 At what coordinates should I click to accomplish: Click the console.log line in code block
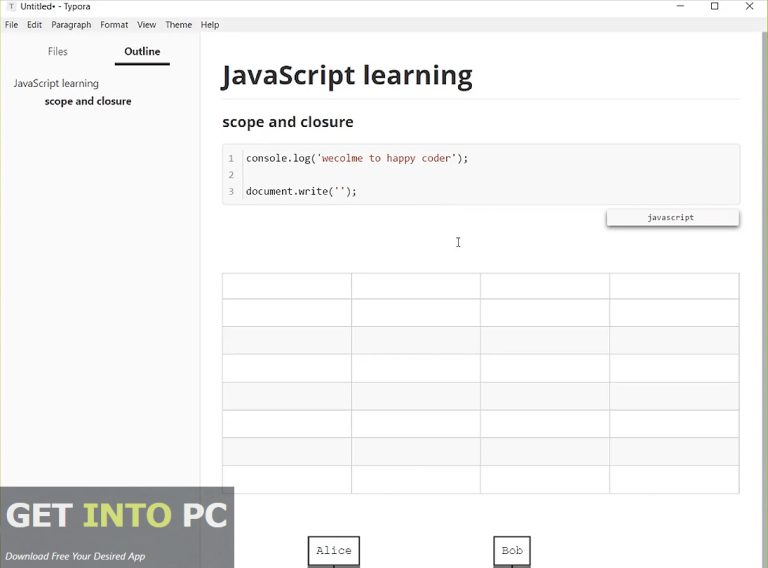pos(357,158)
